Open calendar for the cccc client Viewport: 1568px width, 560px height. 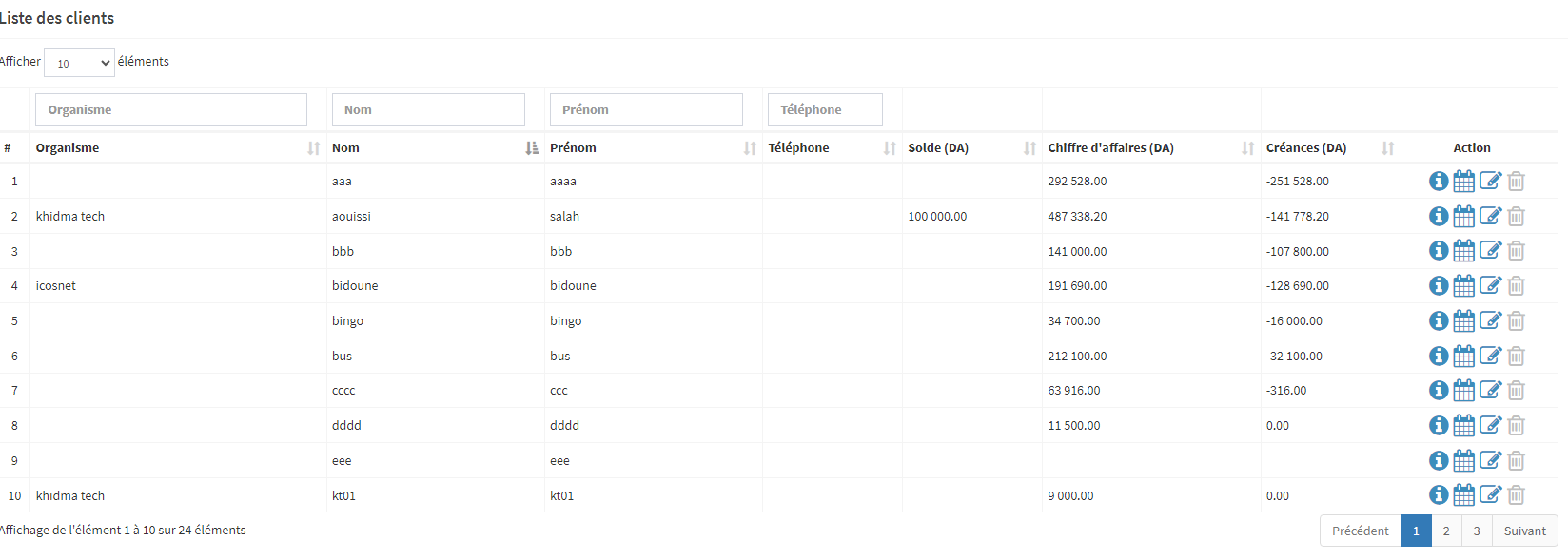pyautogui.click(x=1464, y=391)
